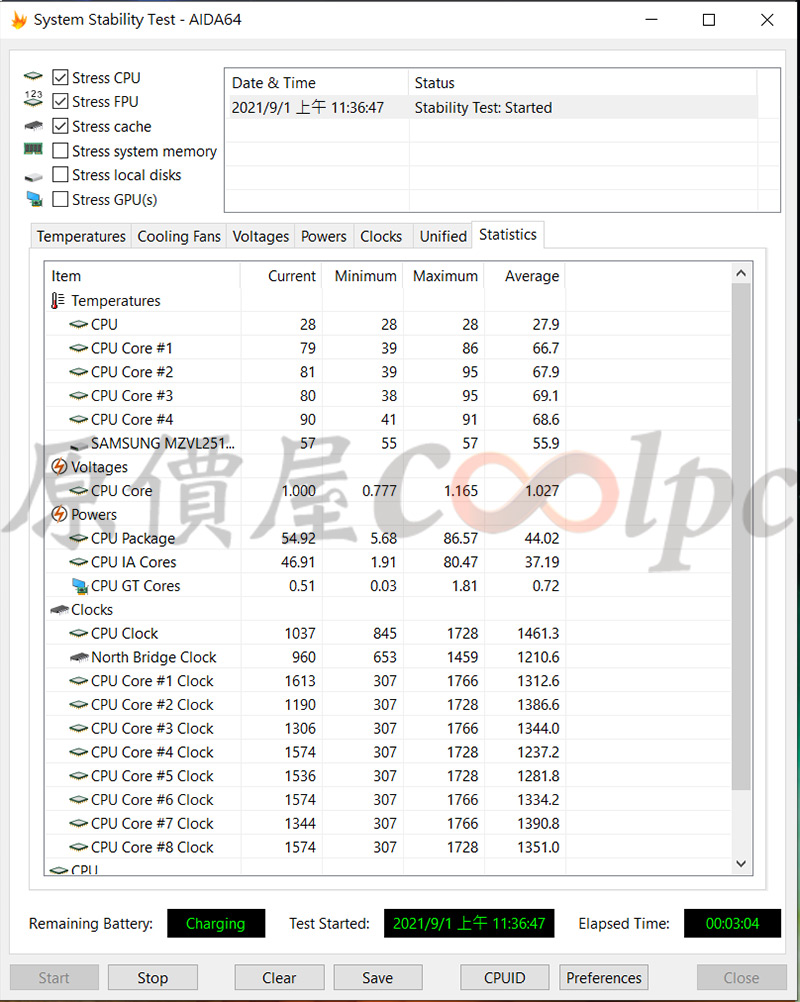Click the monitor icon beside CPU GT Cores

[x=79, y=586]
